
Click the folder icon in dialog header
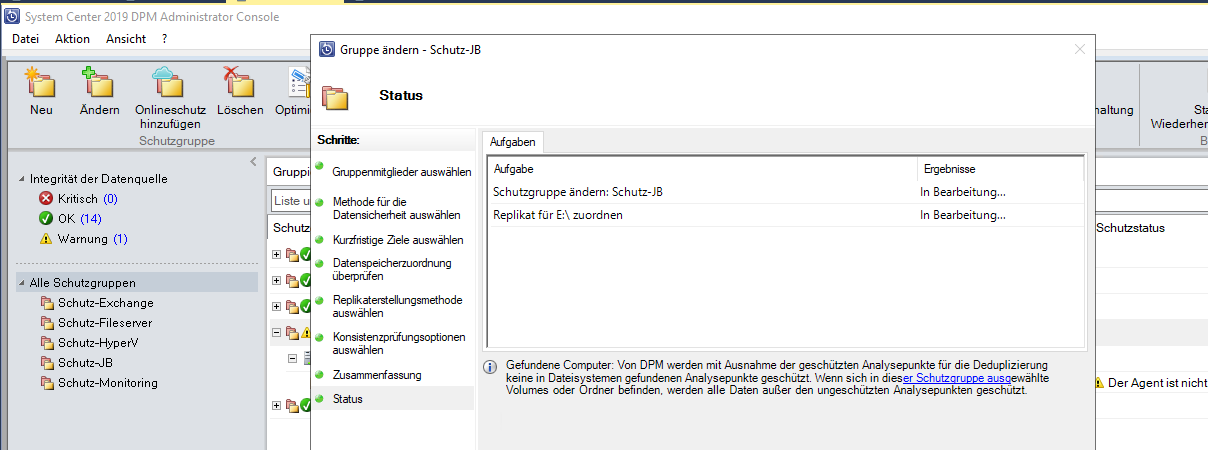coord(336,96)
